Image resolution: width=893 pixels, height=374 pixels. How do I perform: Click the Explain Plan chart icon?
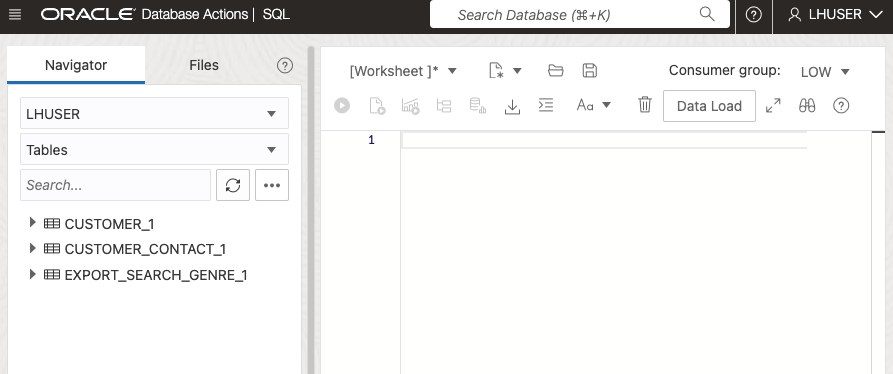411,106
